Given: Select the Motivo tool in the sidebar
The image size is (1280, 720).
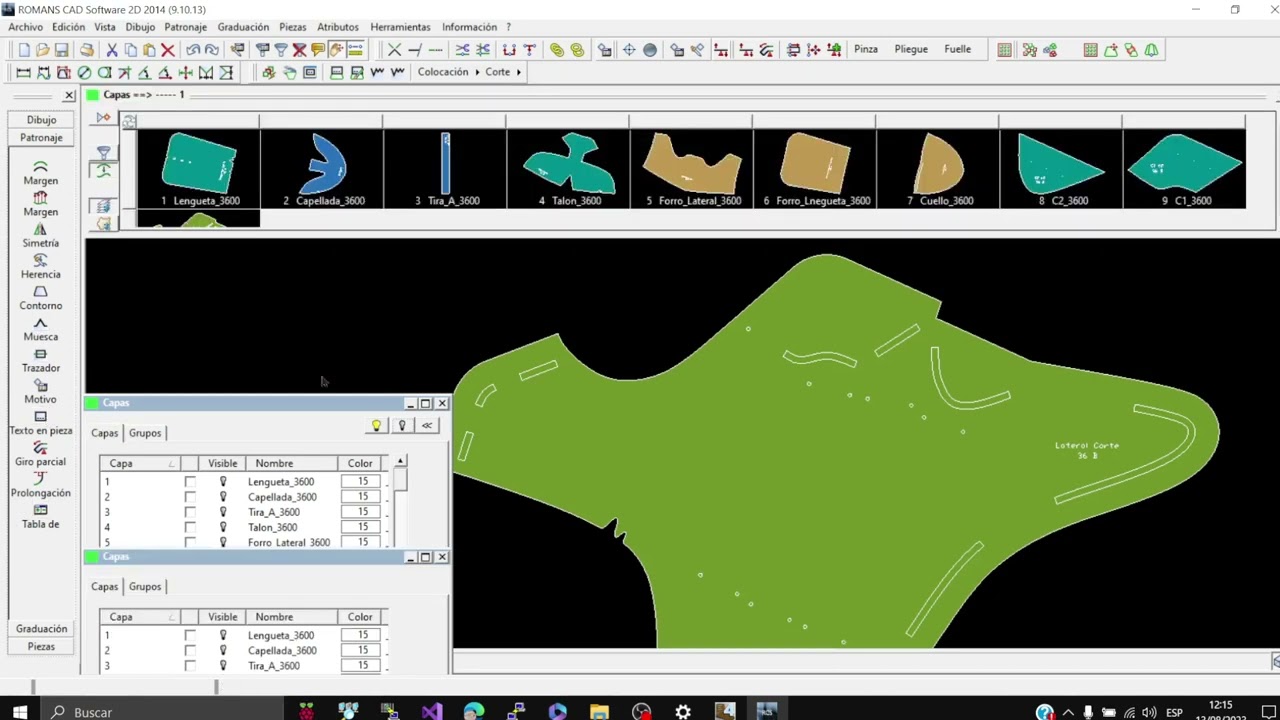Looking at the screenshot, I should 41,391.
